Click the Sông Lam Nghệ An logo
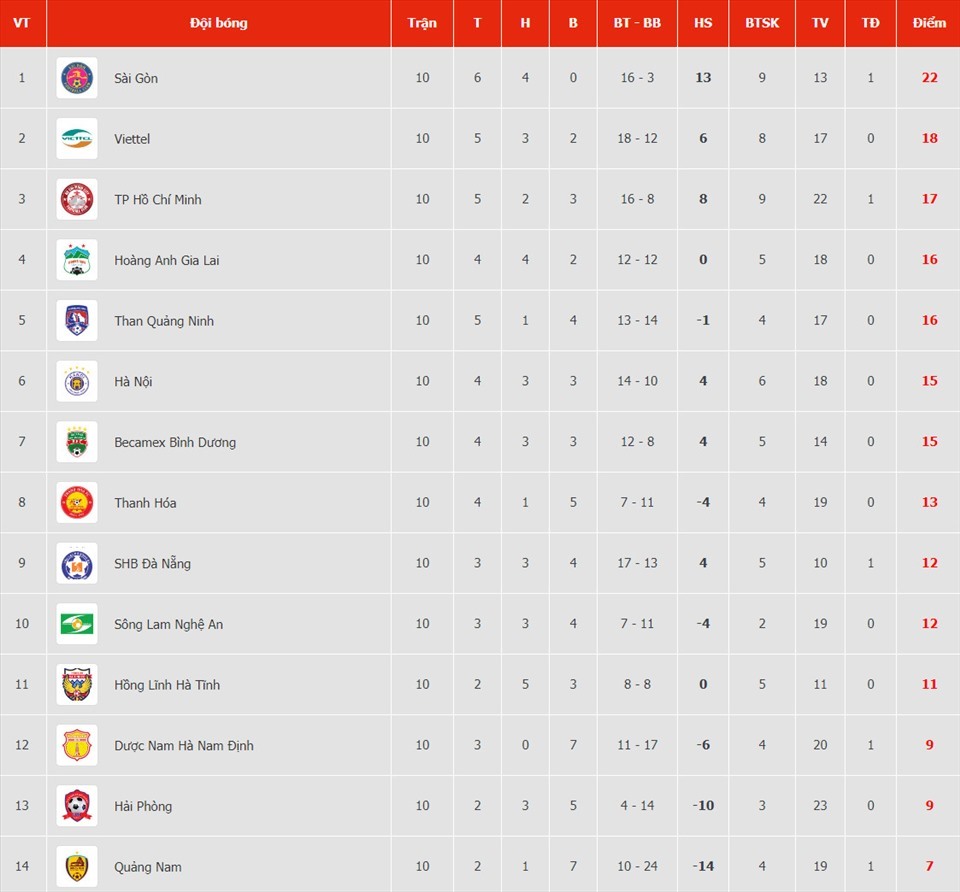This screenshot has width=960, height=892. pyautogui.click(x=77, y=623)
